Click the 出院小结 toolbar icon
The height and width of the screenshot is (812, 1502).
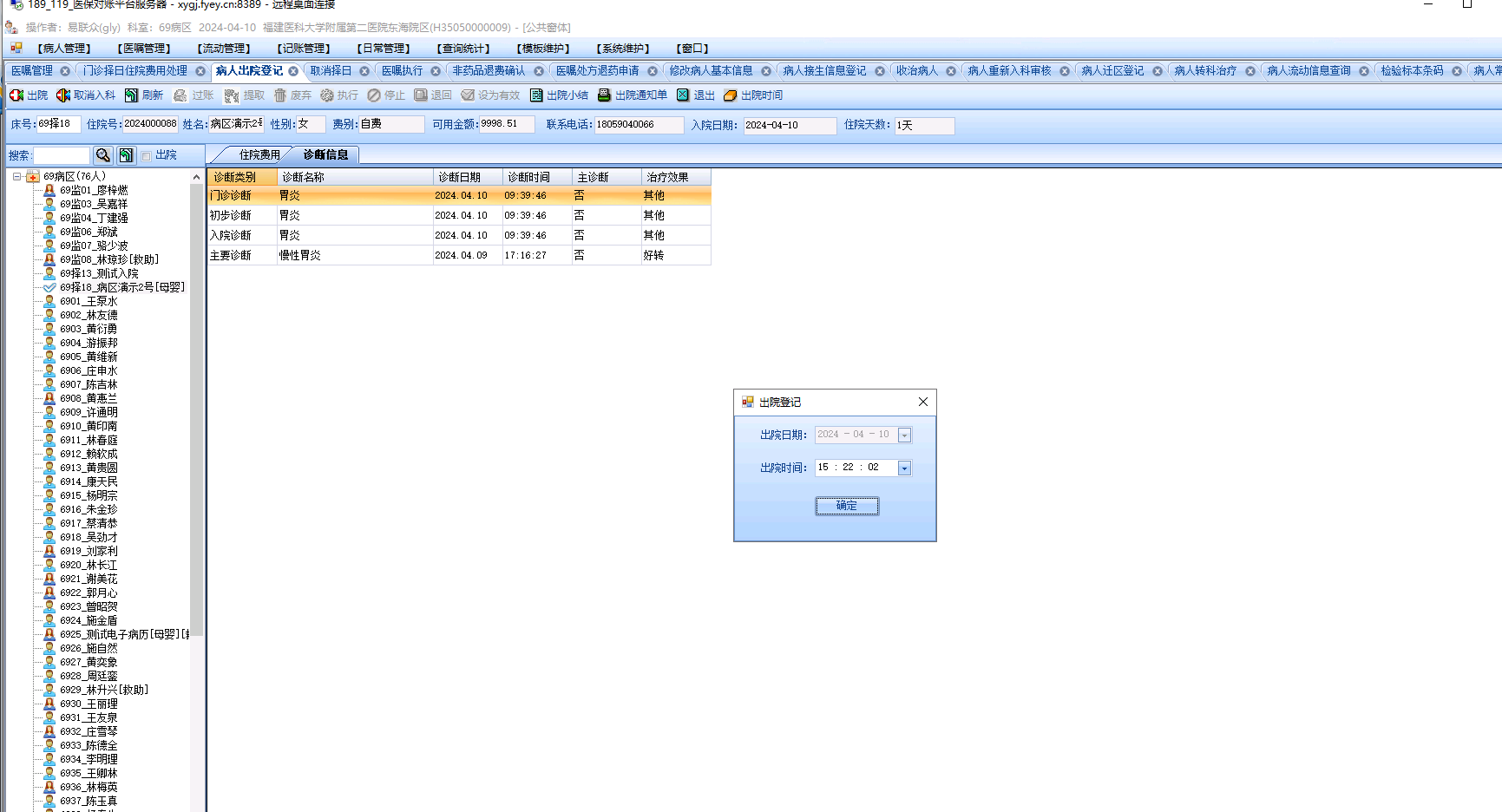(x=536, y=95)
